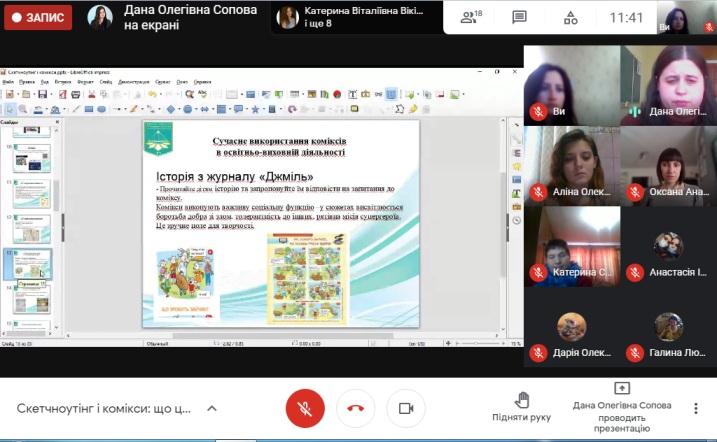Click the Insert Text Box icon
Image resolution: width=717 pixels, height=442 pixels.
click(x=353, y=94)
